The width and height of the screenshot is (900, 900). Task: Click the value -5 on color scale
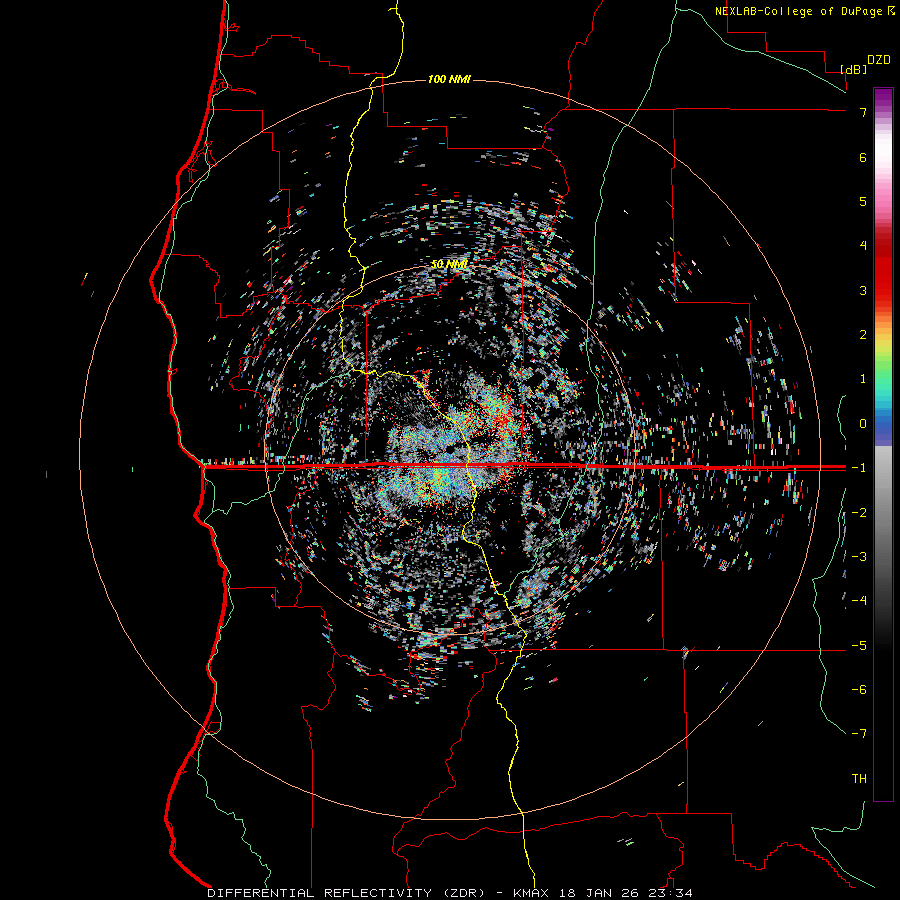859,646
